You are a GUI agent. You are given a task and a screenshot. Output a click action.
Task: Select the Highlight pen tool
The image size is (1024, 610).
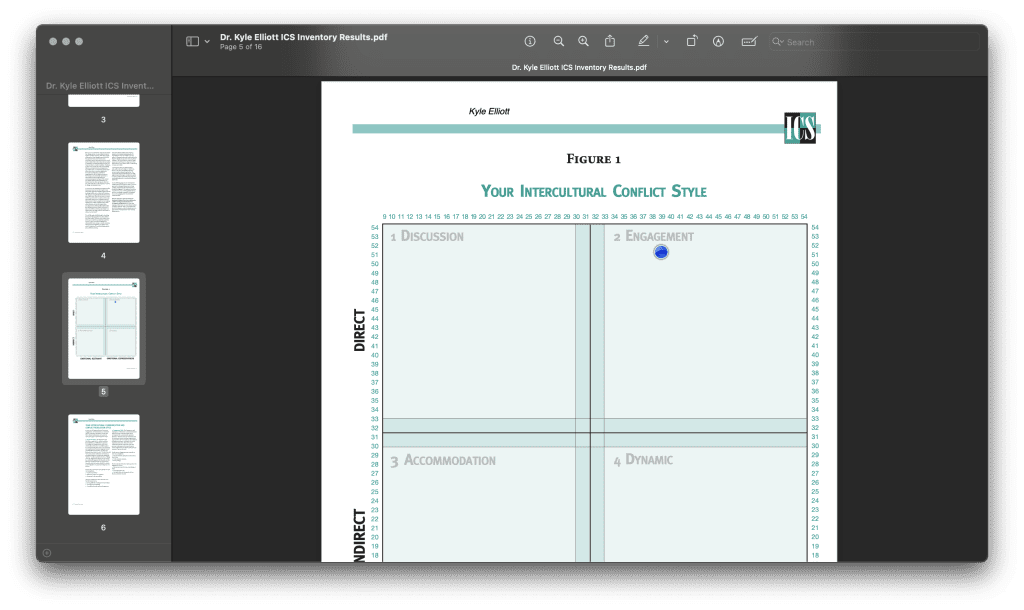tap(643, 41)
